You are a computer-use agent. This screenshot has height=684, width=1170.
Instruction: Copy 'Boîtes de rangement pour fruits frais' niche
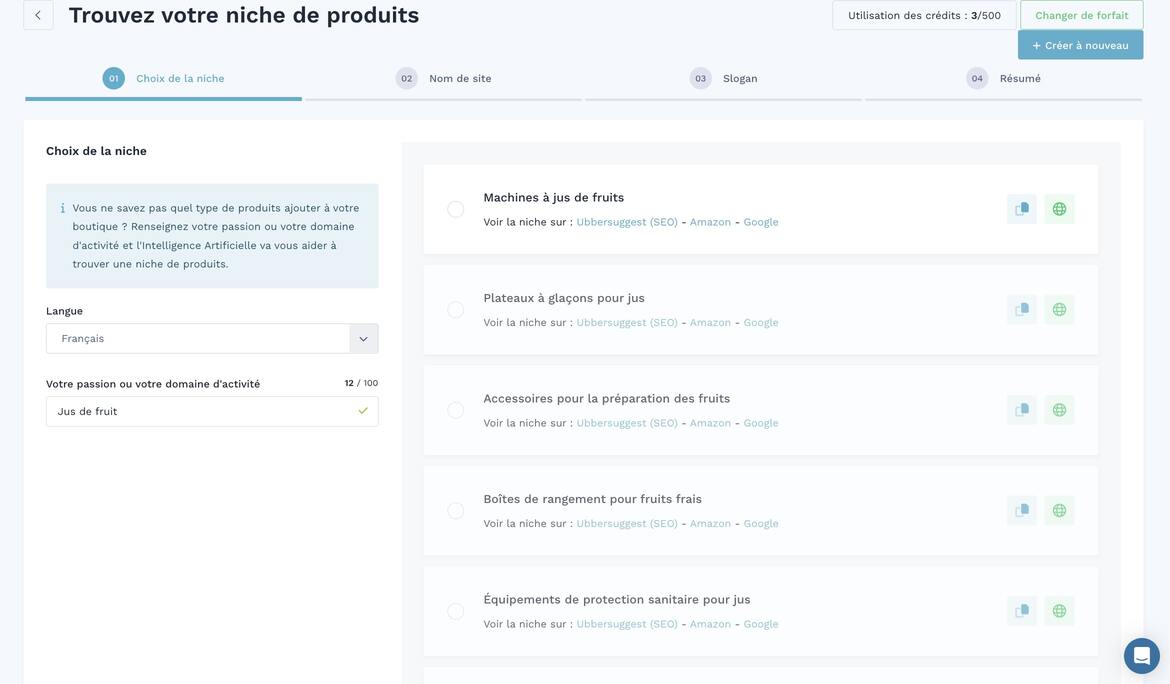(x=1022, y=510)
